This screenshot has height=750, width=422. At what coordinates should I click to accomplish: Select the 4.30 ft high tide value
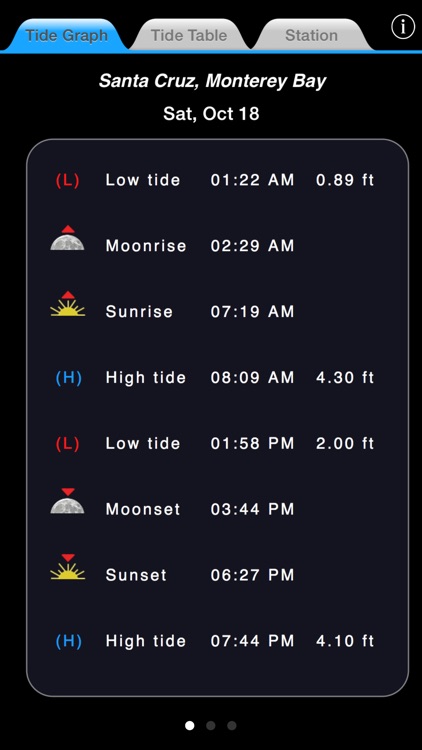(345, 378)
